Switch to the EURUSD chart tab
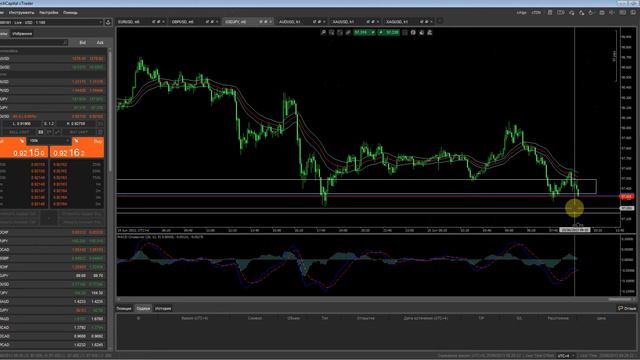This screenshot has width=640, height=360. 129,22
